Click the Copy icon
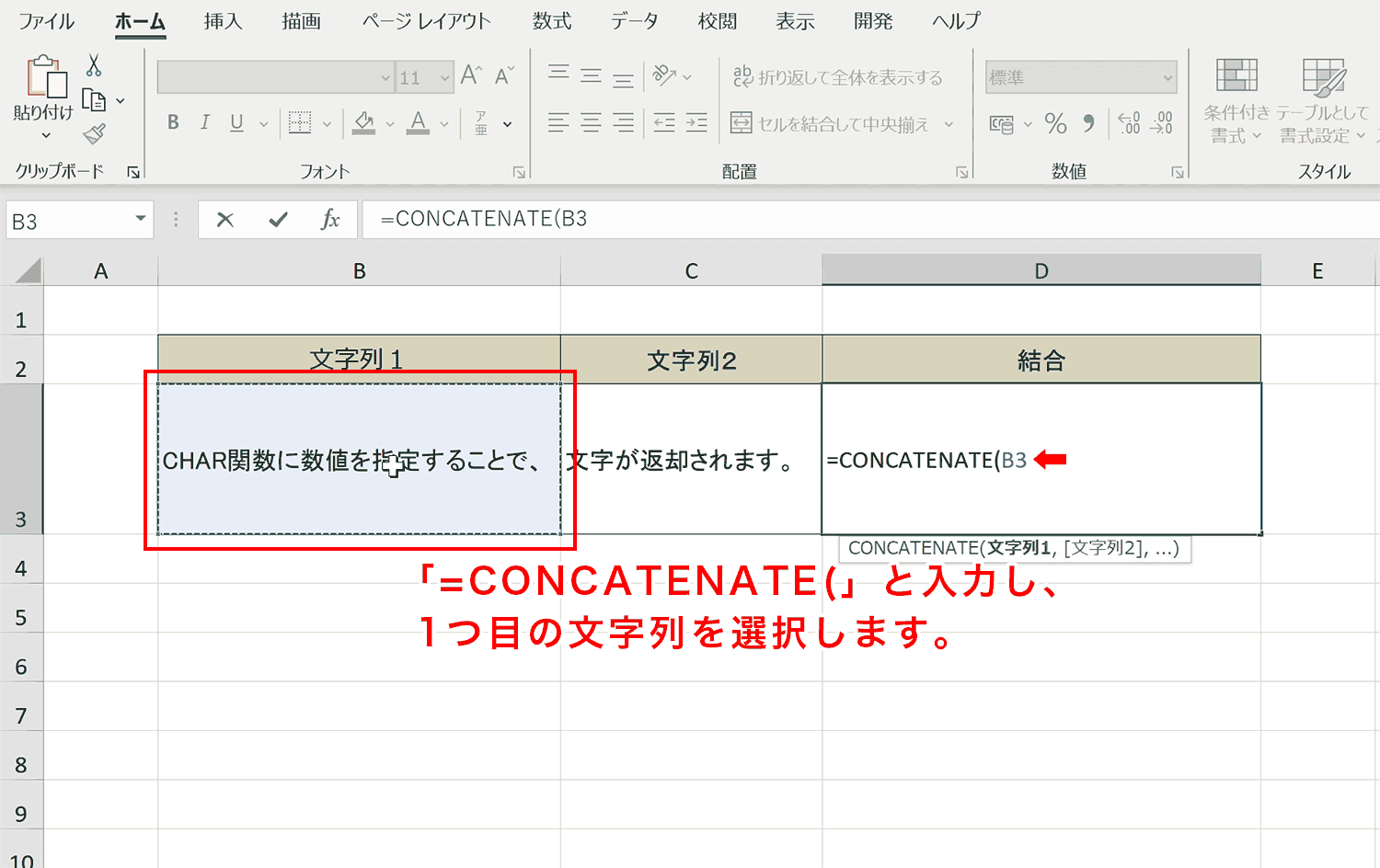 click(94, 100)
